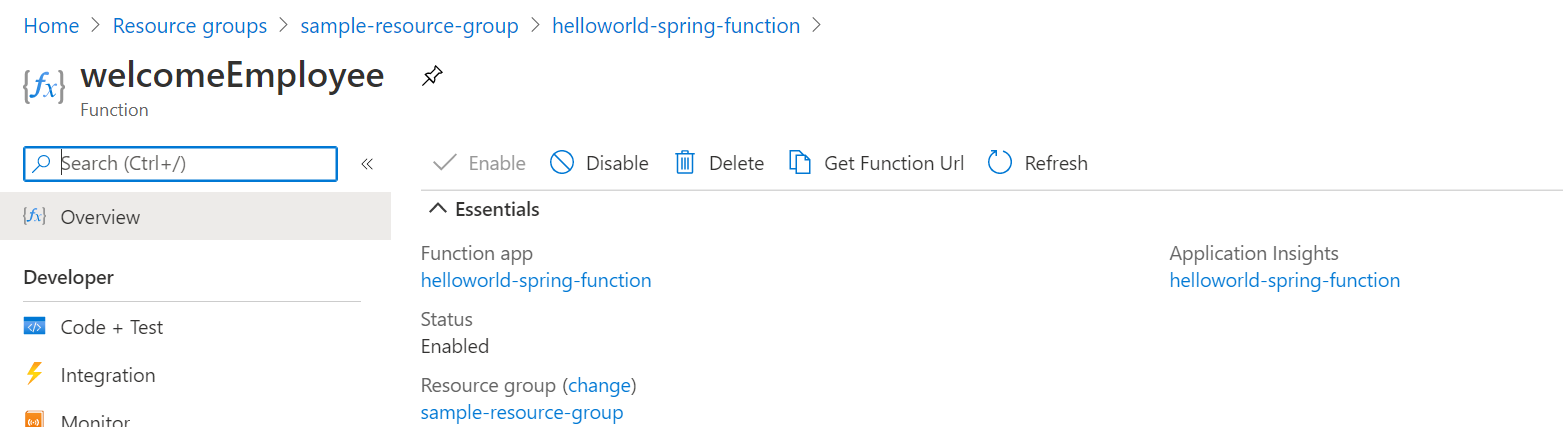Open the Function app helloworld-spring-function link

[x=536, y=280]
